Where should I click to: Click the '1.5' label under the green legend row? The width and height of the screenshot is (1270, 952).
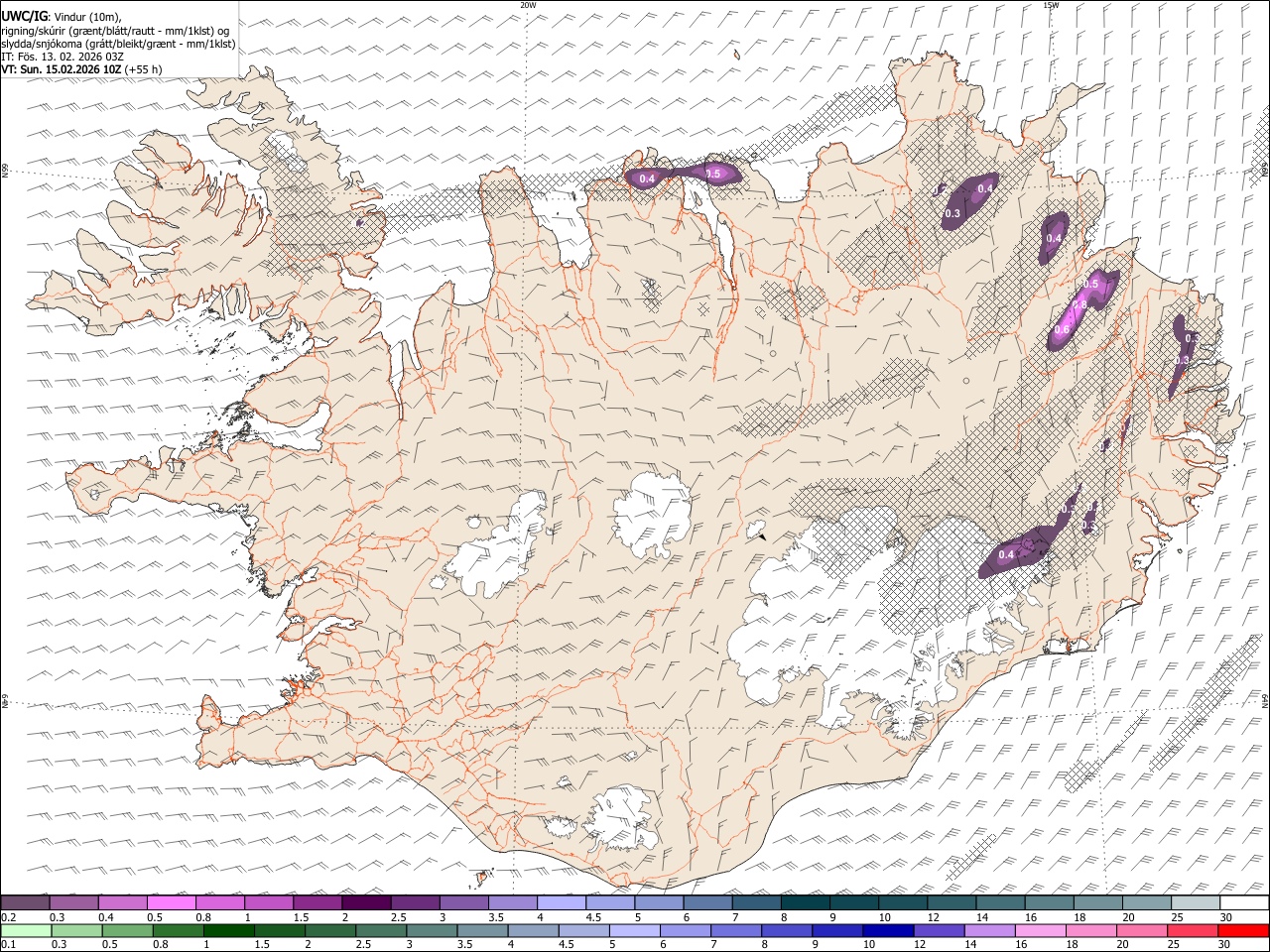262,945
